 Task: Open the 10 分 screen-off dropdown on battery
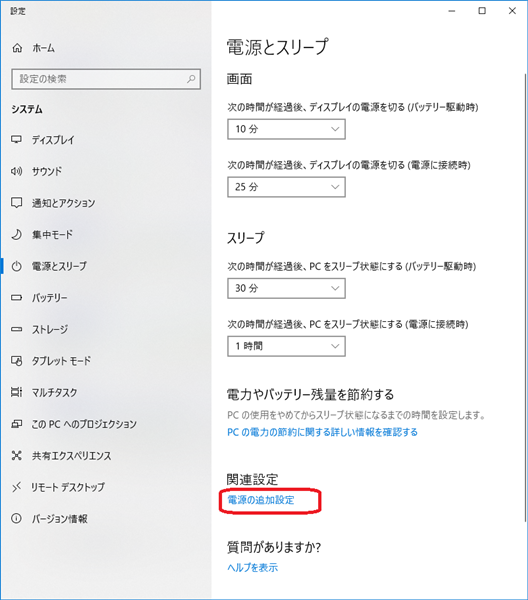286,129
